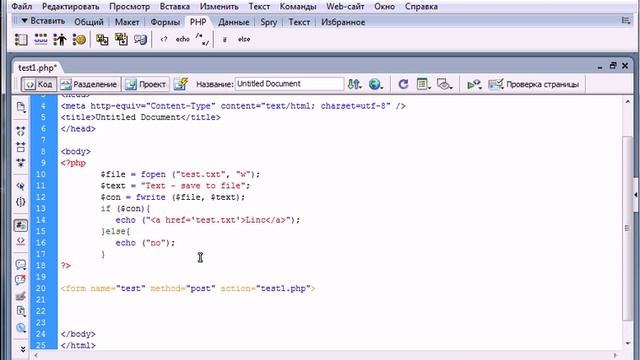Insert PHP Cookie Variables icon
640x360 pixels.
79,40
